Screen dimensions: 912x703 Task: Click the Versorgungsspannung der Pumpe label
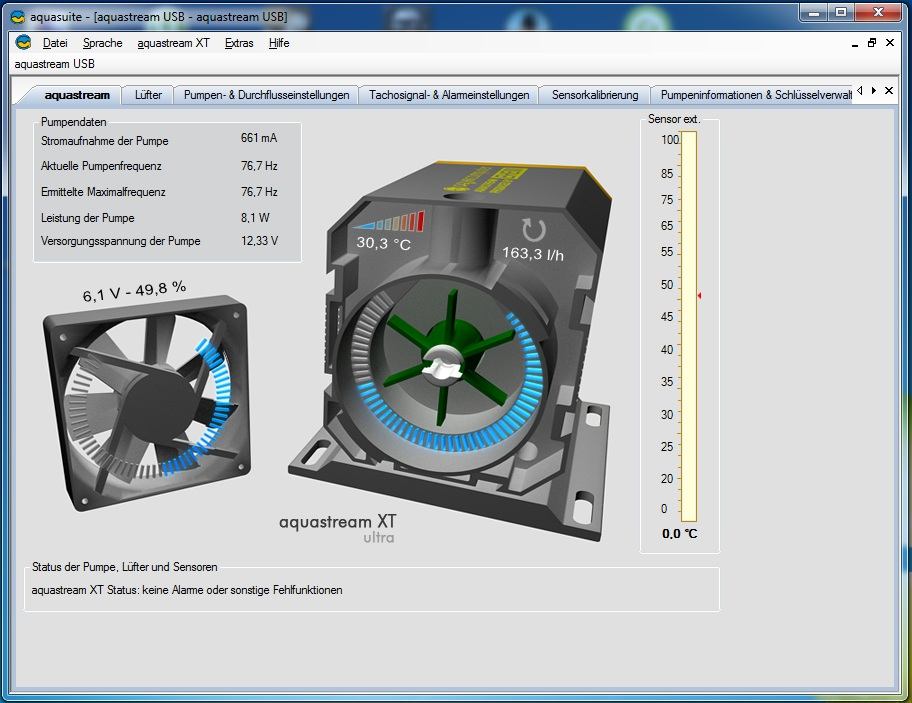120,241
